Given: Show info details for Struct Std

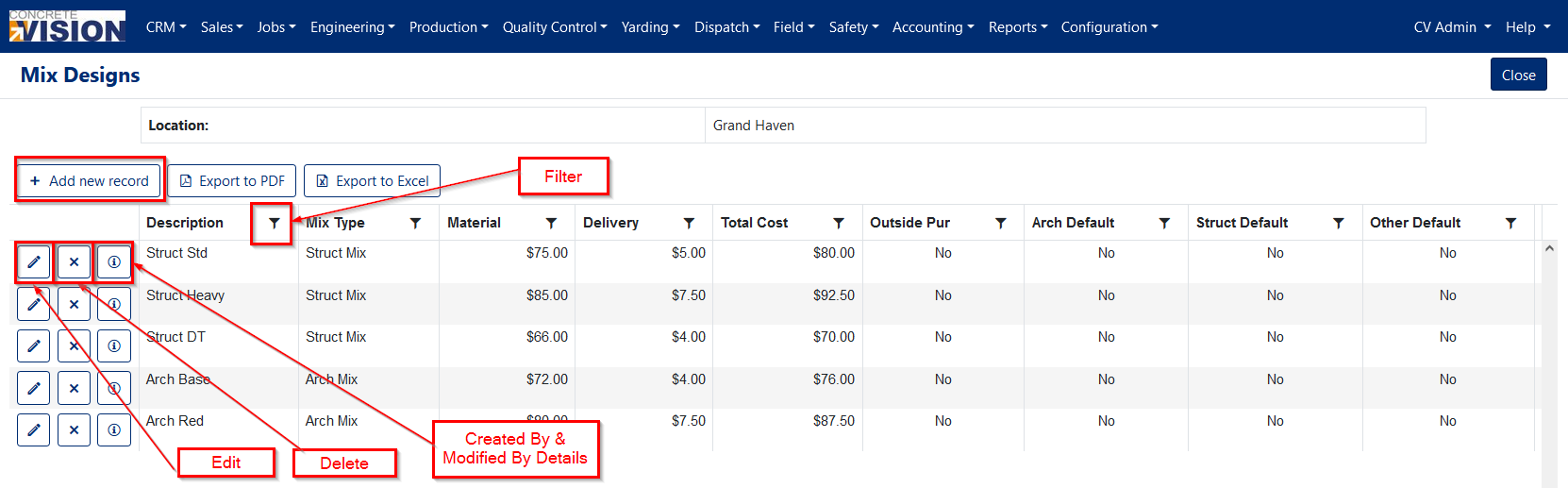Looking at the screenshot, I should click(114, 262).
